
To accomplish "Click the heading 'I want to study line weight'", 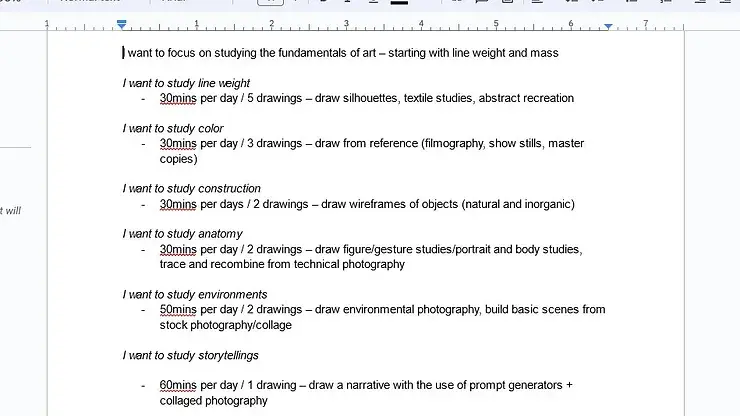I will (186, 83).
